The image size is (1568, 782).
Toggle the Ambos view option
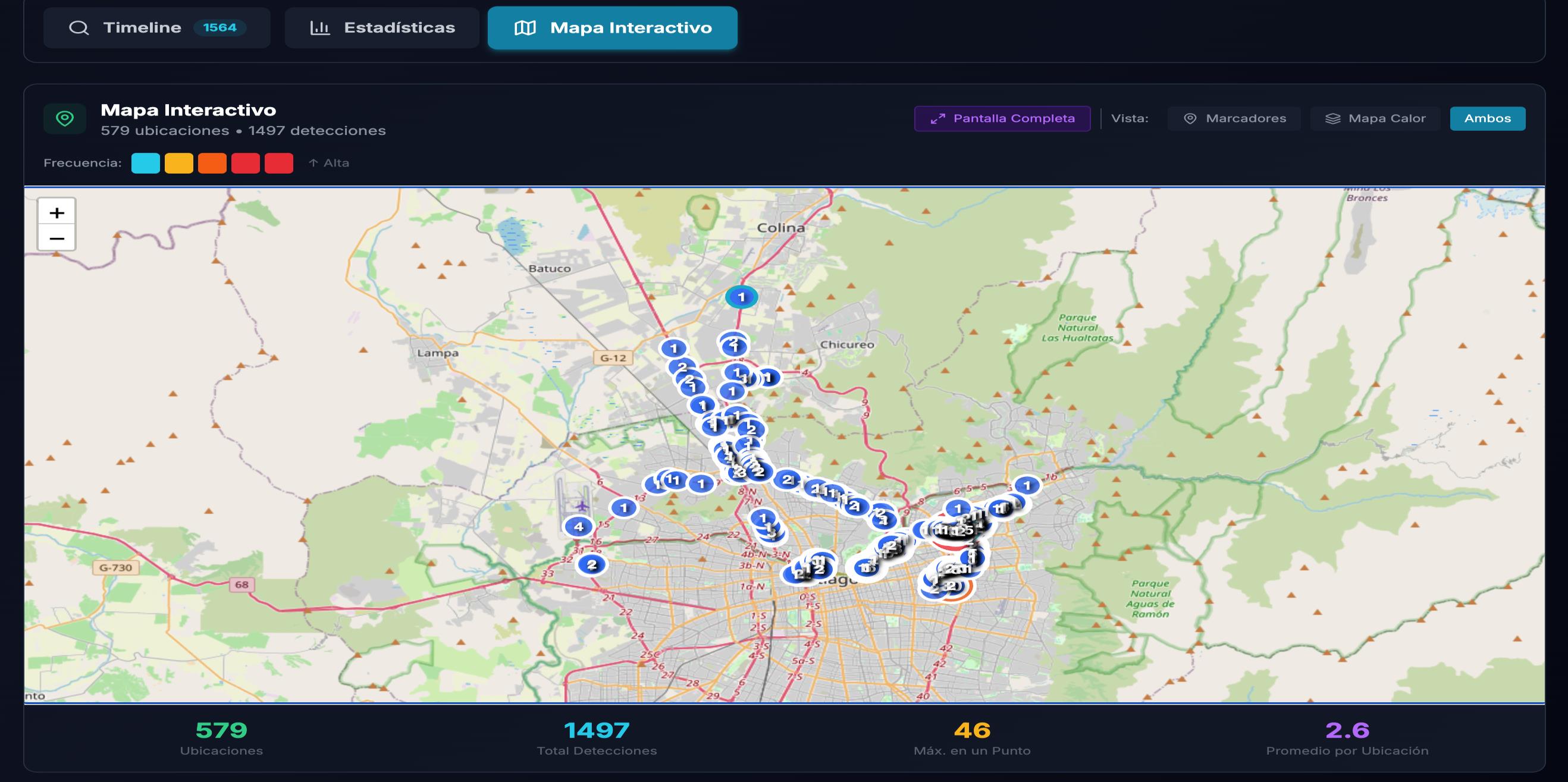click(x=1487, y=118)
